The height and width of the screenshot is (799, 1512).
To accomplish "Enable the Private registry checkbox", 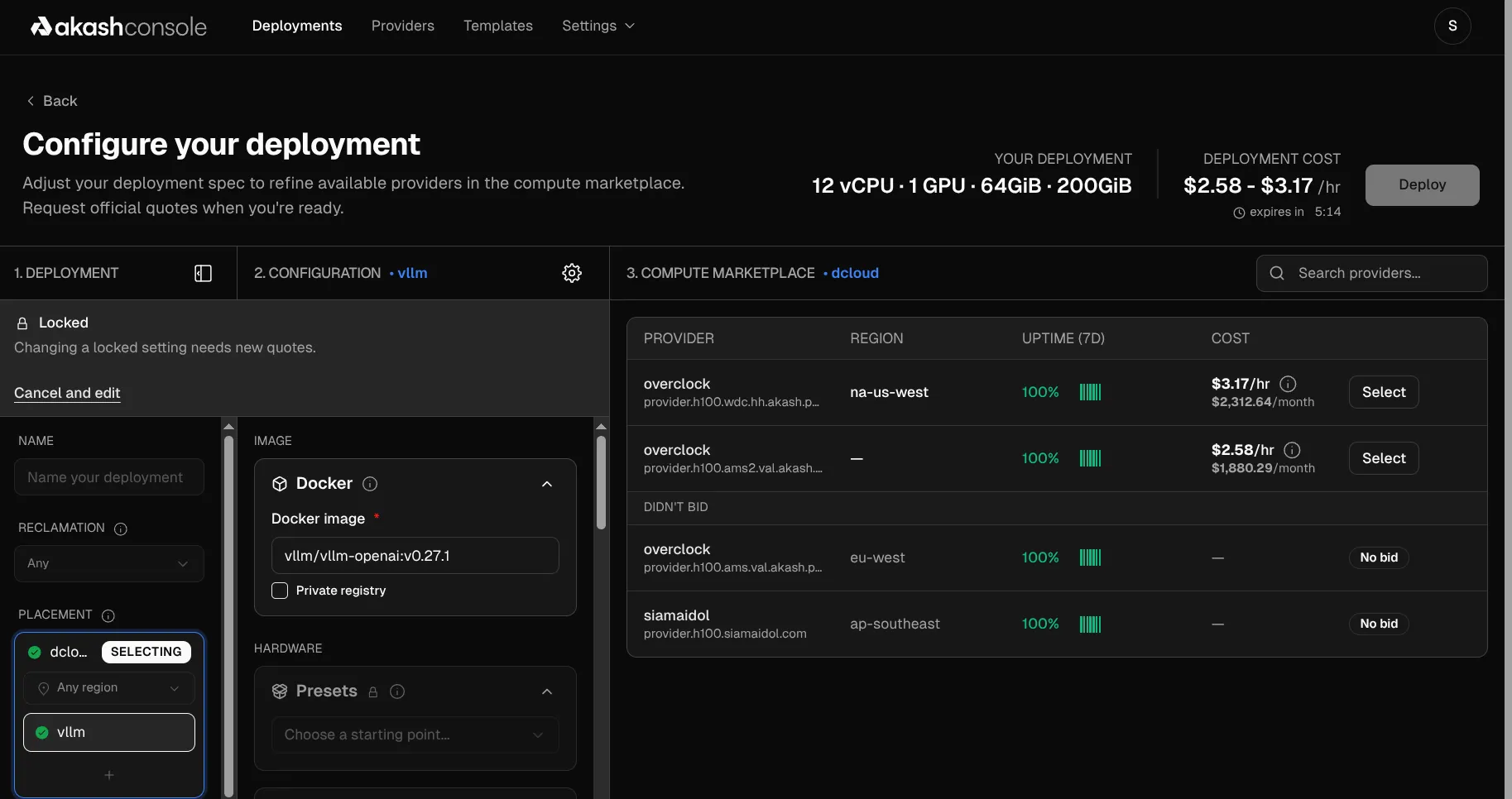I will coord(280,591).
